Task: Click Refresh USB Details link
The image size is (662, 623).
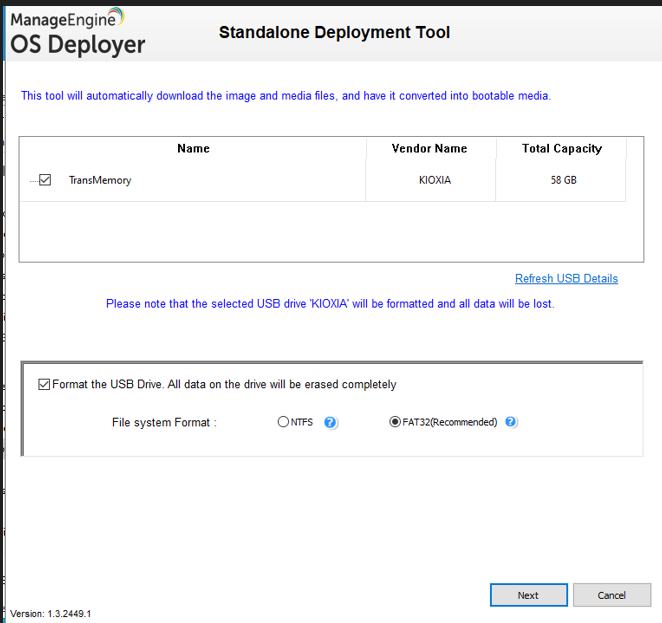Action: point(566,279)
